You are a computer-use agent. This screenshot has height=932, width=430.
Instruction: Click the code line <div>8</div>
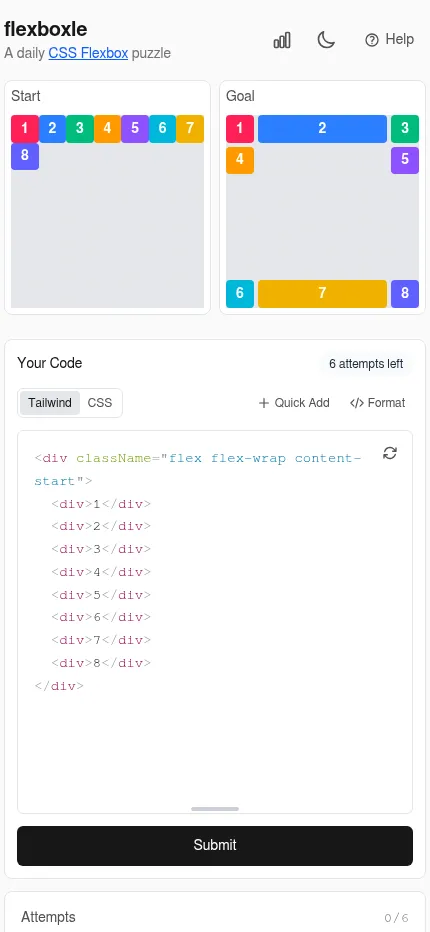coord(101,663)
